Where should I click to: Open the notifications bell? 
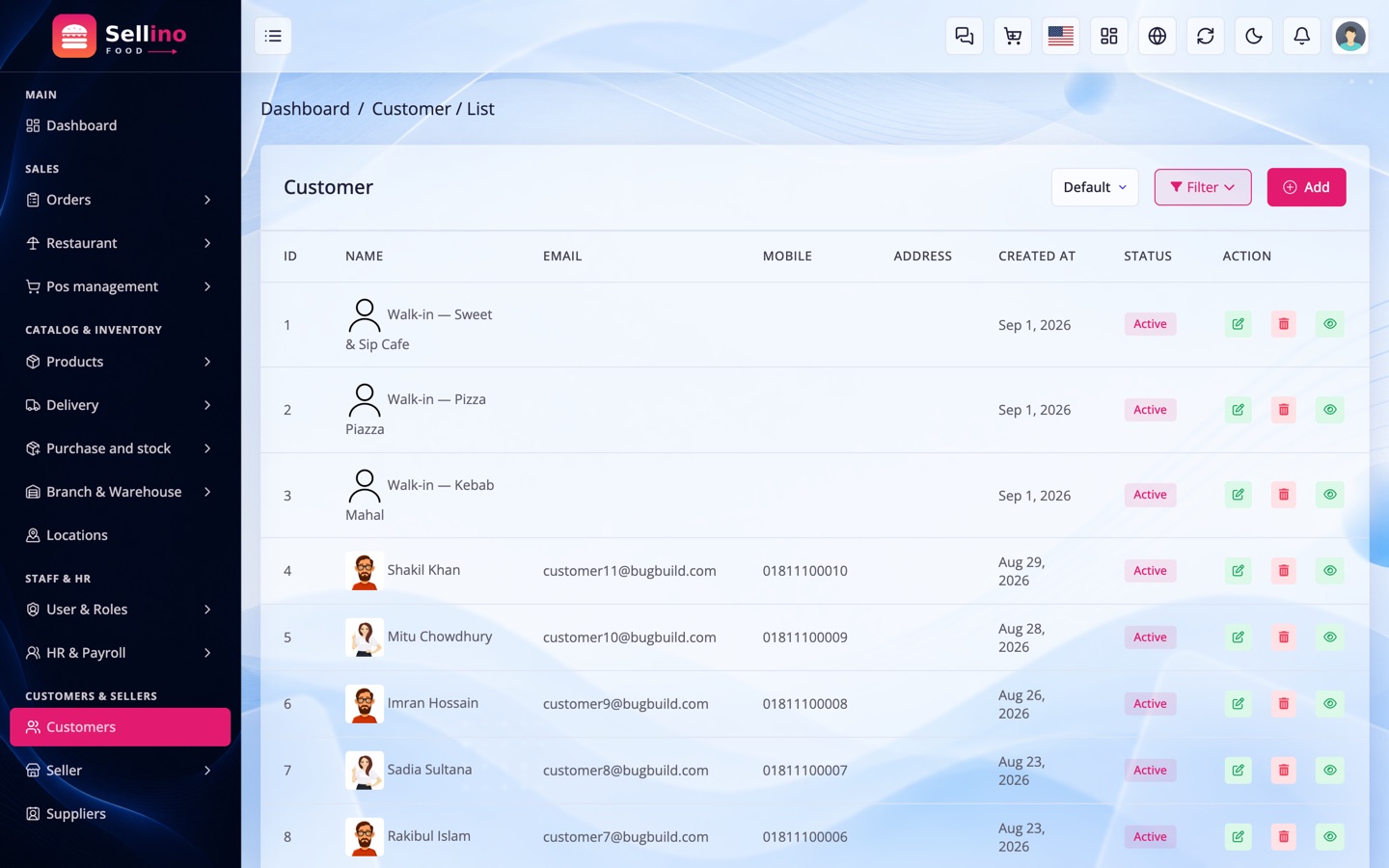1302,37
